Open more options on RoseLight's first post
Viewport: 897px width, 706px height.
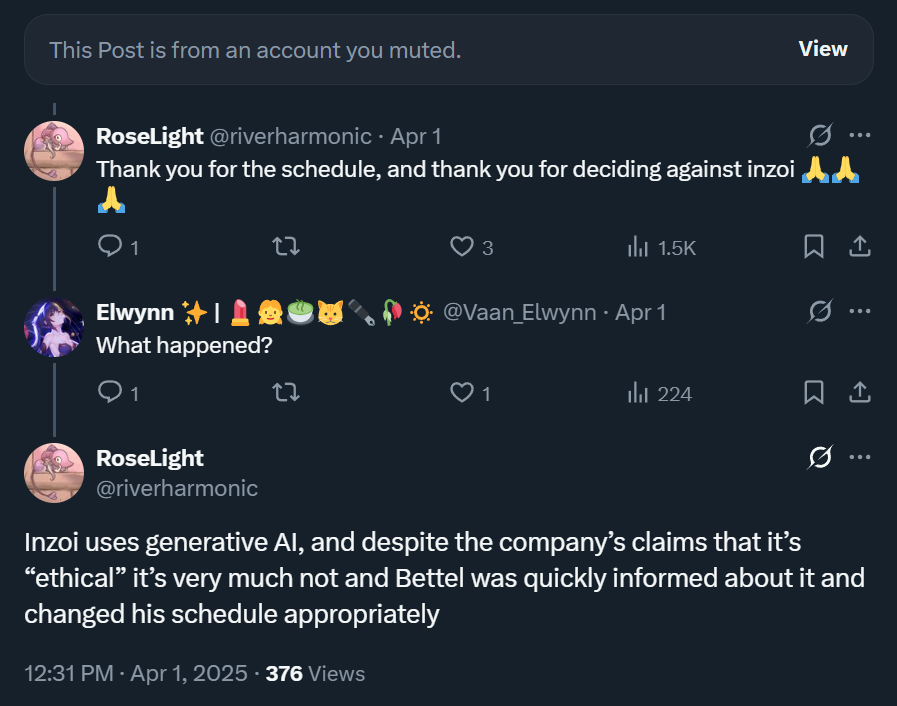(x=859, y=136)
